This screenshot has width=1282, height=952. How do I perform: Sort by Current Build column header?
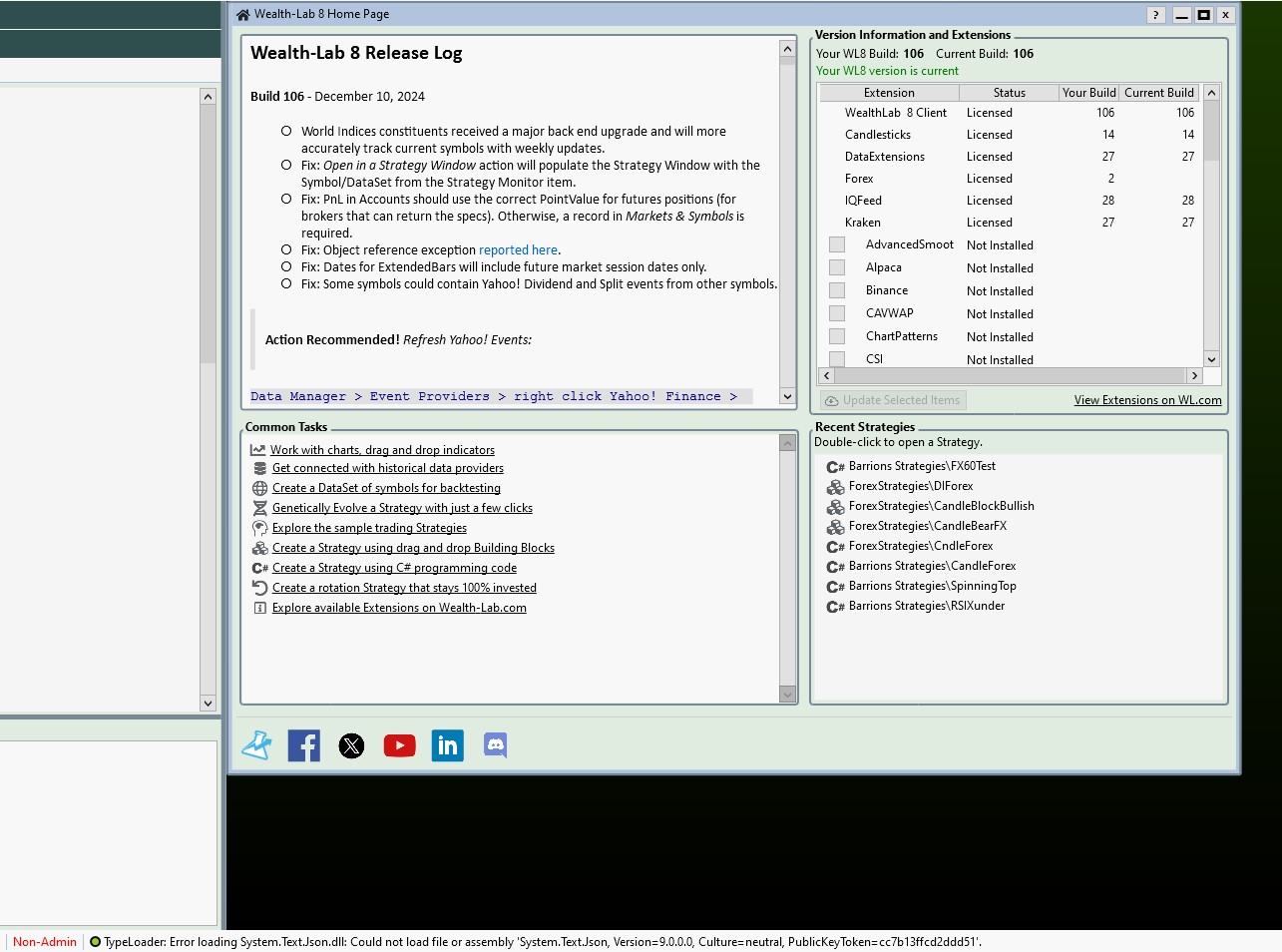(1159, 93)
